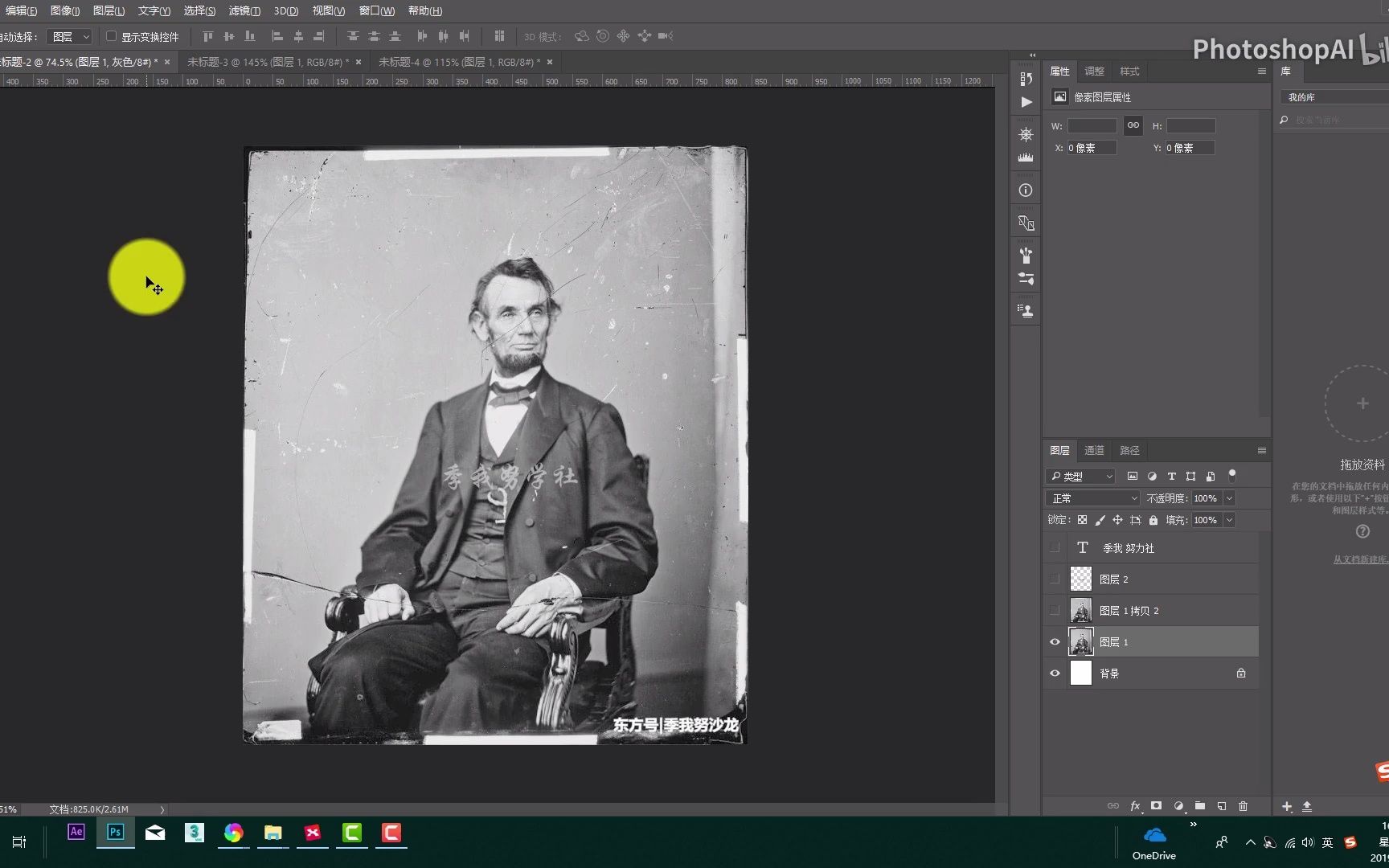Image resolution: width=1389 pixels, height=868 pixels.
Task: Open the Properties panel options menu
Action: coord(1261,71)
